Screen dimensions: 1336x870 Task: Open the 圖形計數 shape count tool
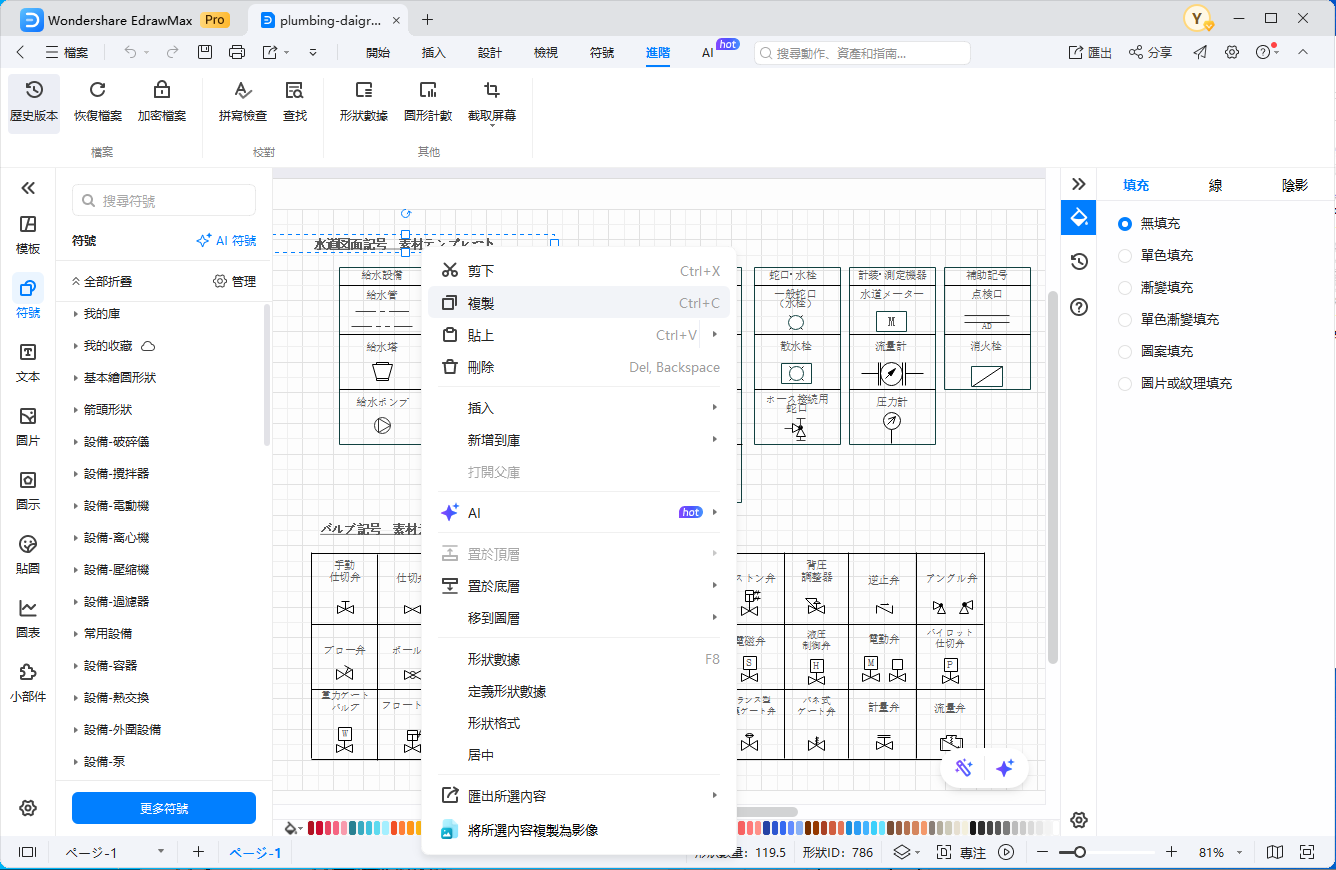428,102
